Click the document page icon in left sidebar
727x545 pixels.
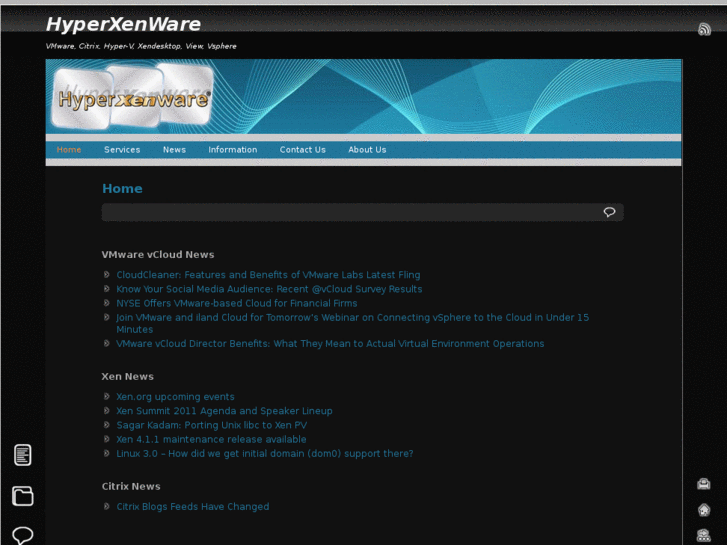[x=23, y=455]
